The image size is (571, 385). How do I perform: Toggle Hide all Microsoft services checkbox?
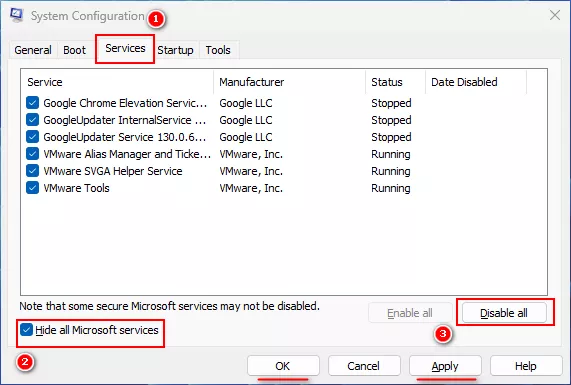tap(26, 330)
